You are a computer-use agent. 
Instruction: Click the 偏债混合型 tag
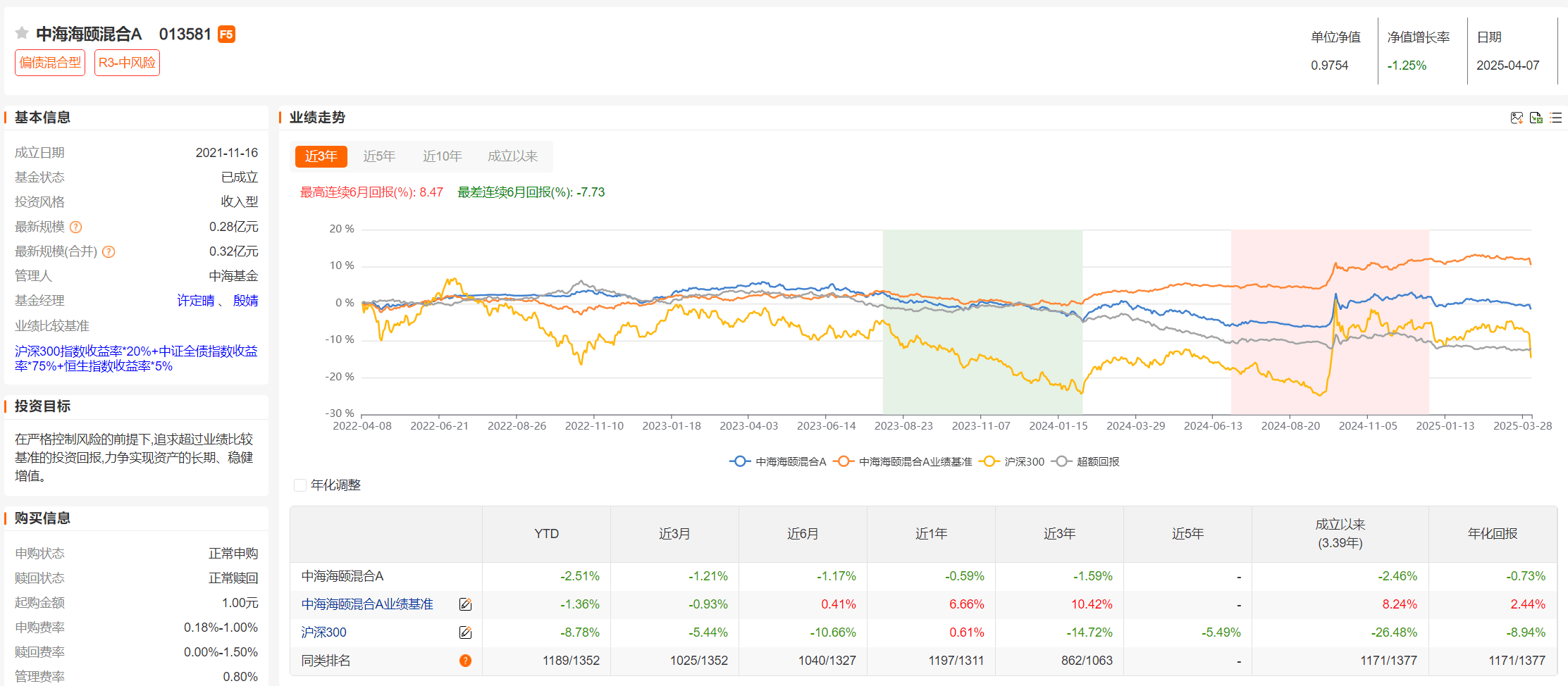point(50,63)
